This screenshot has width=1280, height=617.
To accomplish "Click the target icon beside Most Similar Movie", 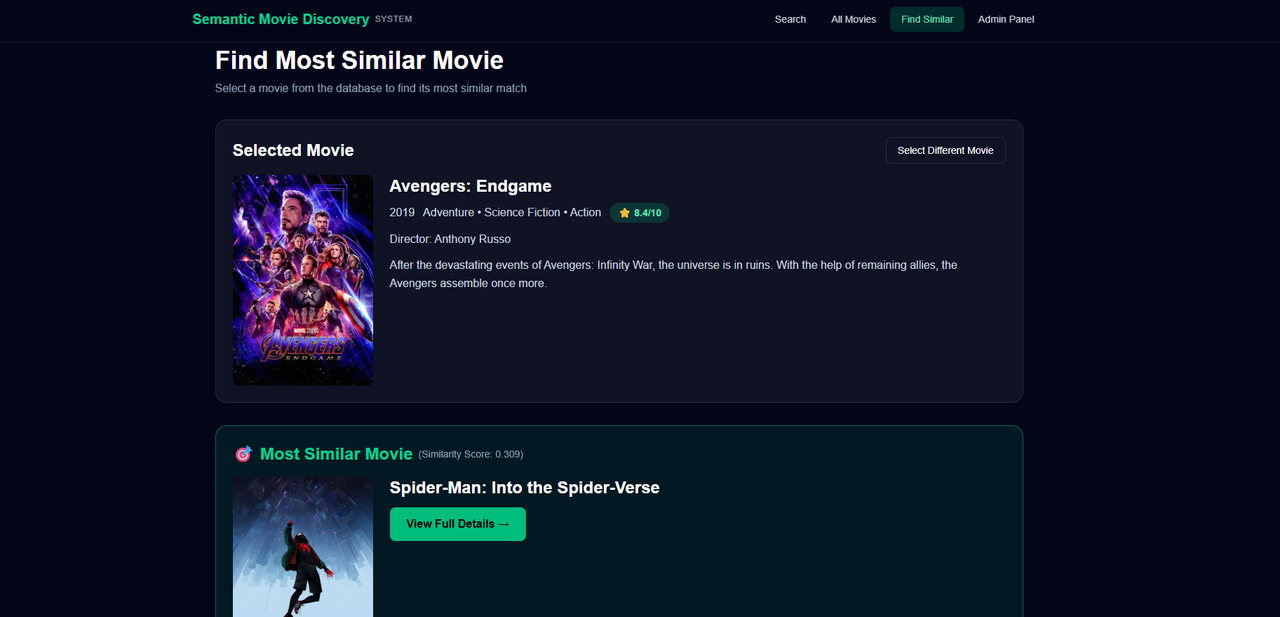I will (243, 454).
